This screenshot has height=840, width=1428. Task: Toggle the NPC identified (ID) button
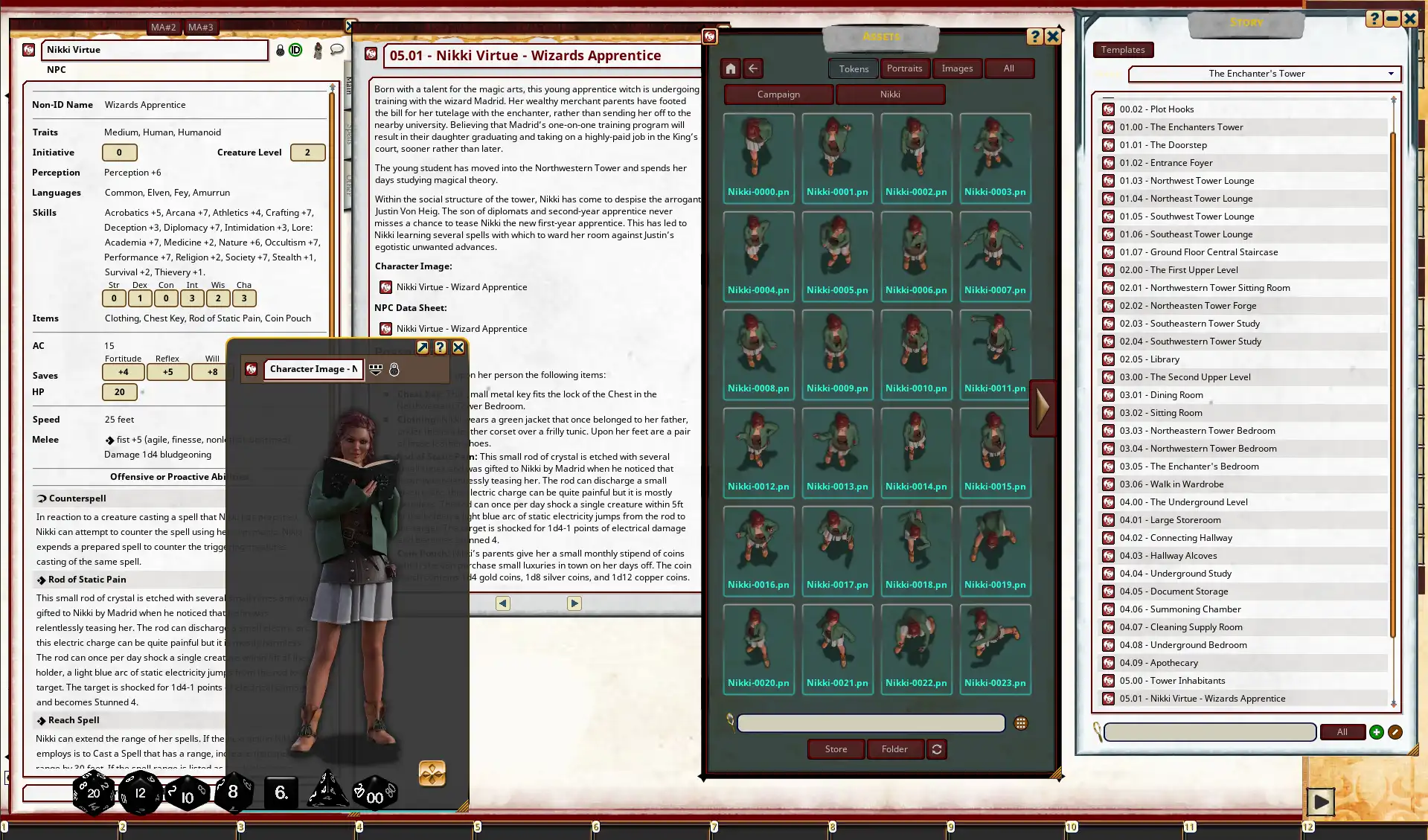coord(295,50)
